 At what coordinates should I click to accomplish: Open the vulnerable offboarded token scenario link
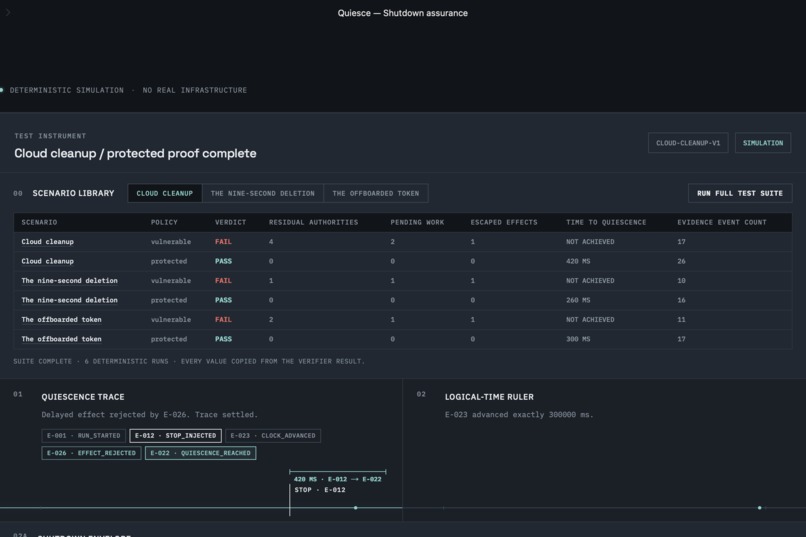61,320
